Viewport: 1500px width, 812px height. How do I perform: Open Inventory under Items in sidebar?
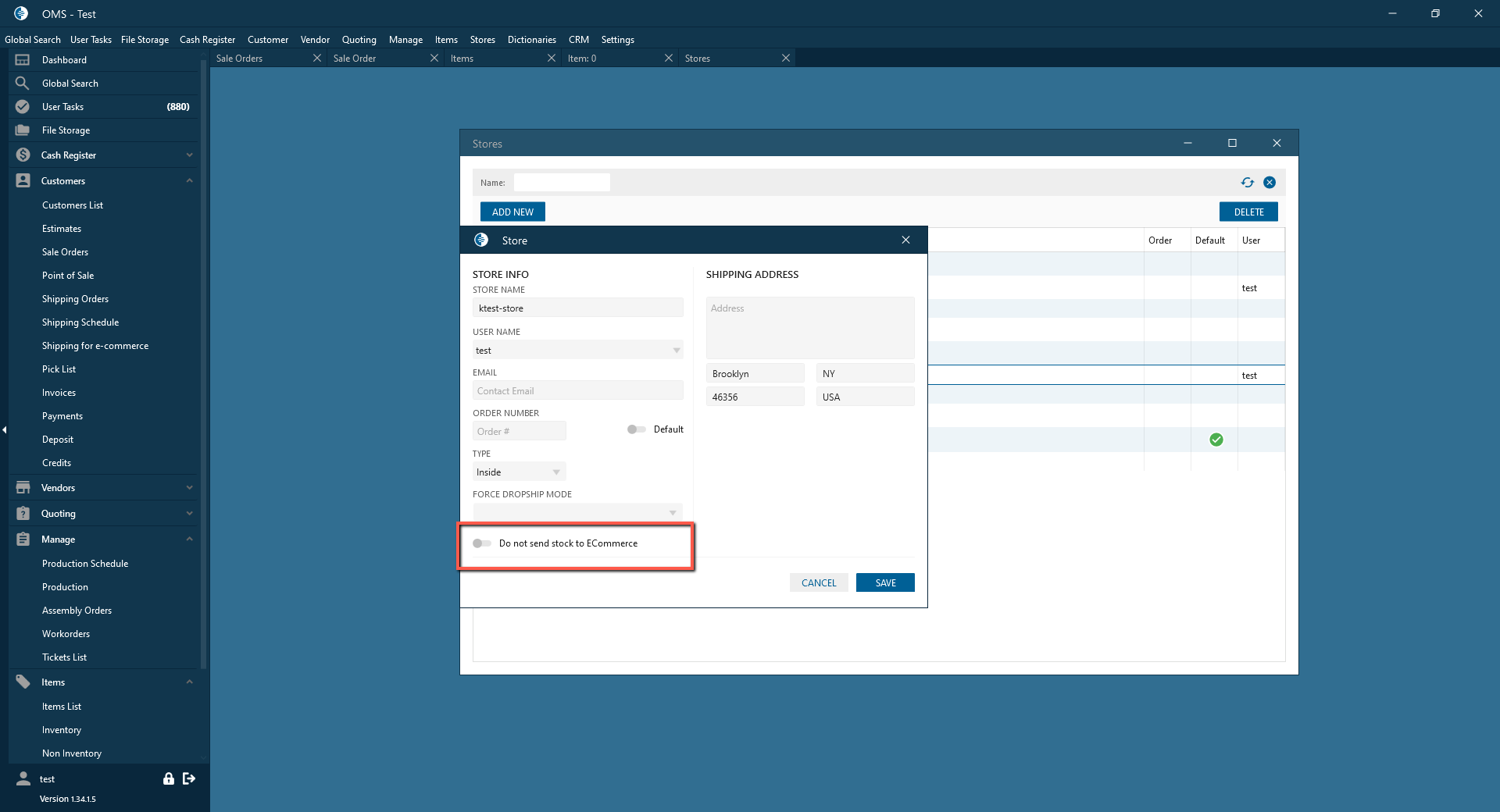[62, 730]
